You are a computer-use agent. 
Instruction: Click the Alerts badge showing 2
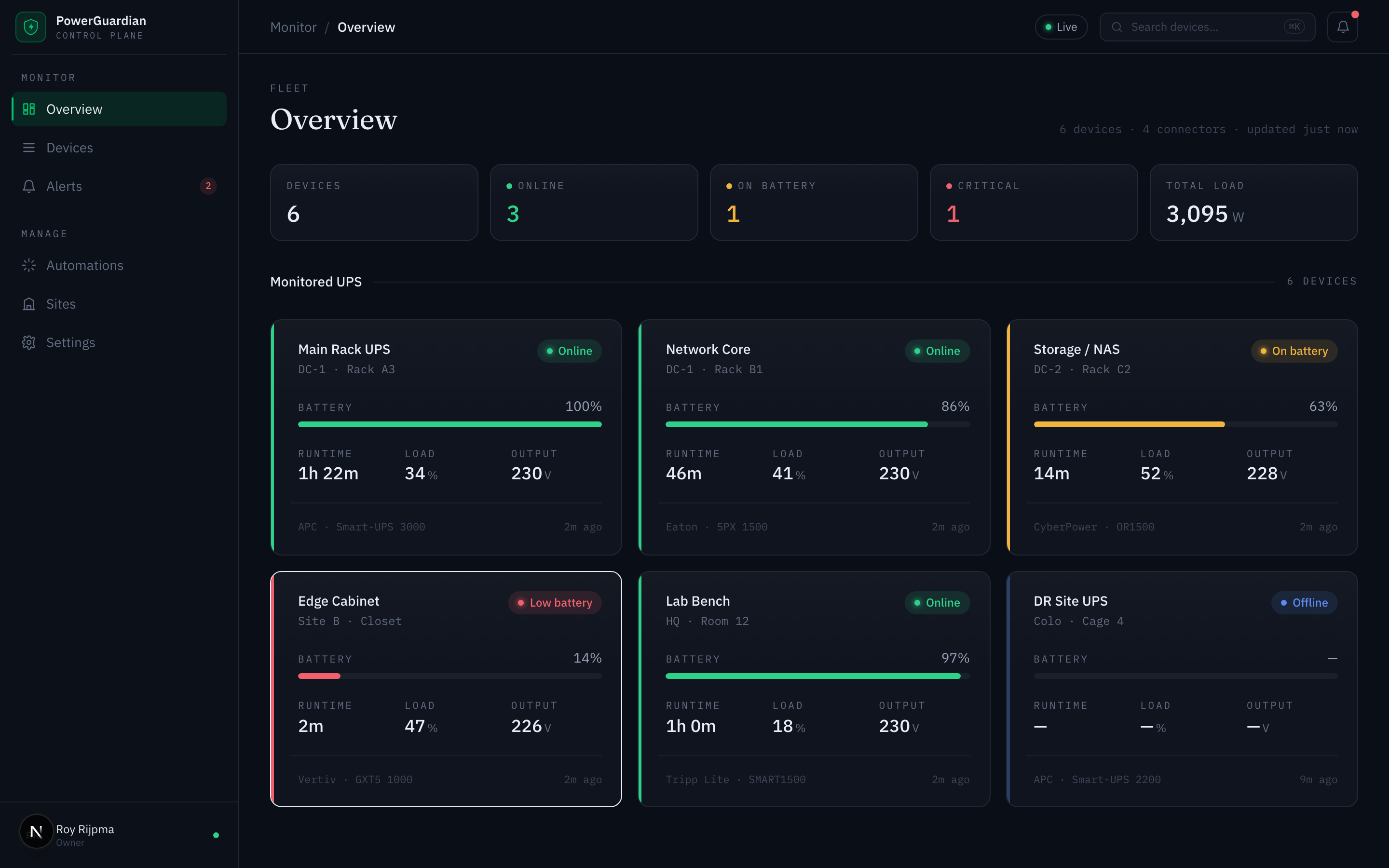[208, 186]
